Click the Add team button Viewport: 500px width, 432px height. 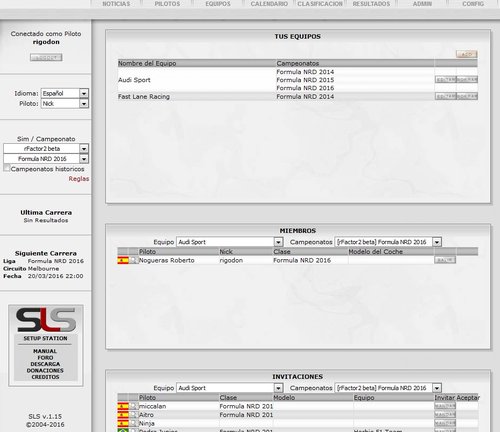(x=466, y=54)
